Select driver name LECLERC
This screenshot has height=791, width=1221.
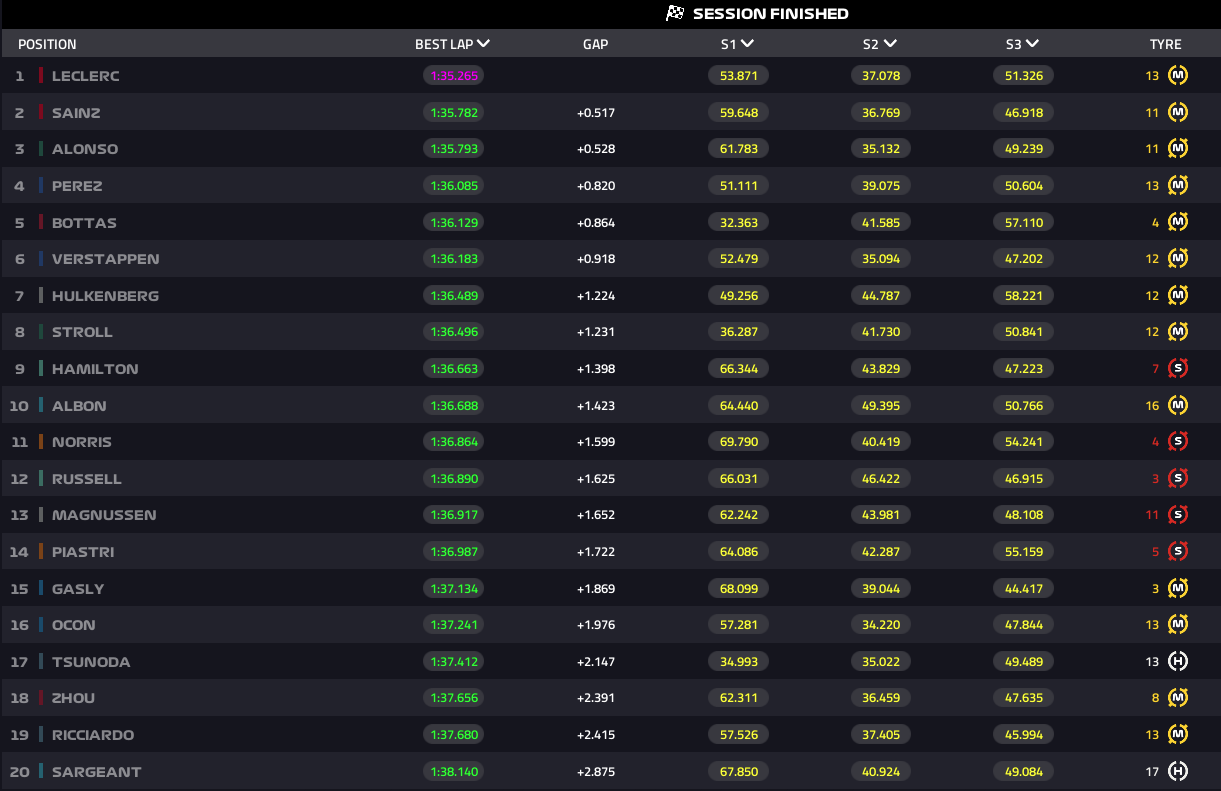click(86, 76)
